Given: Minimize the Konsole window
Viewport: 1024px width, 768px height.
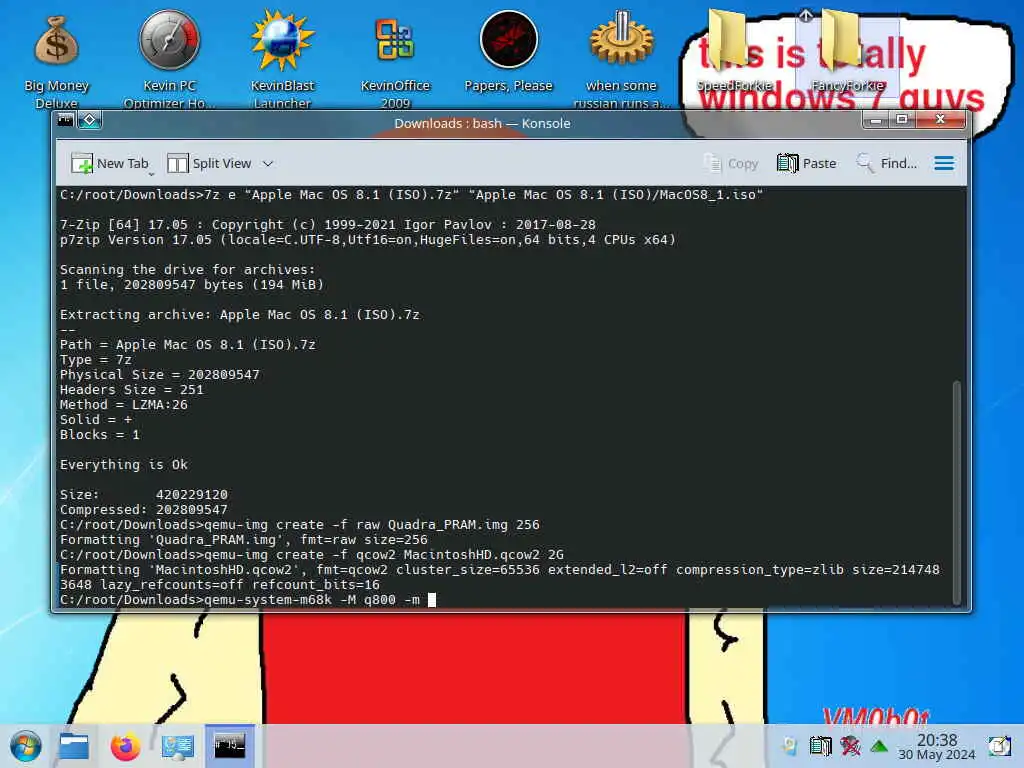Looking at the screenshot, I should 876,120.
